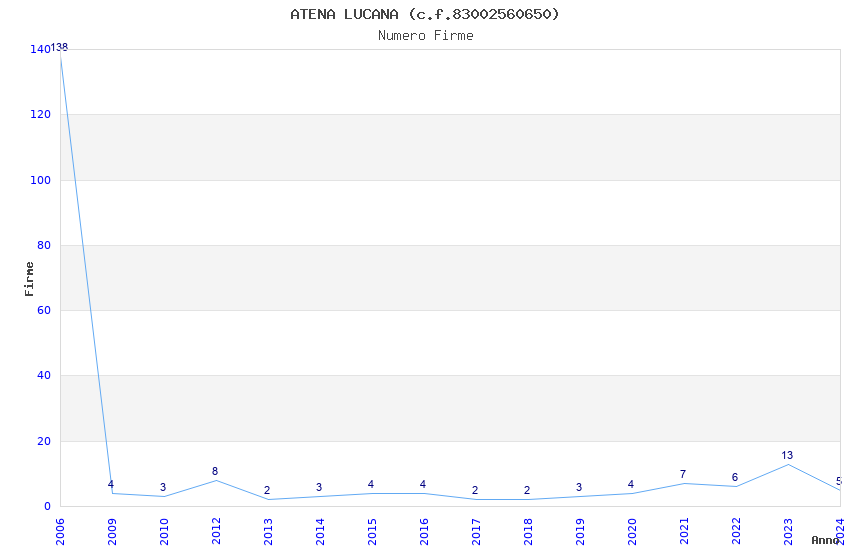Select the value label 3 above 2010
Image resolution: width=850 pixels, height=550 pixels.
coord(163,488)
